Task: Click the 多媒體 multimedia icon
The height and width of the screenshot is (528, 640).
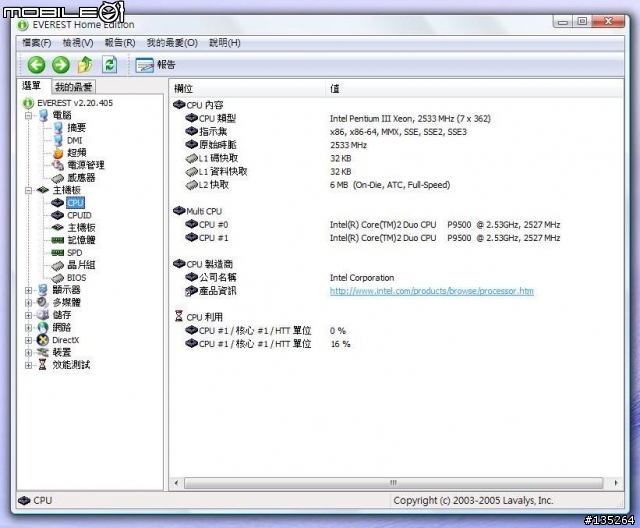Action: point(43,302)
